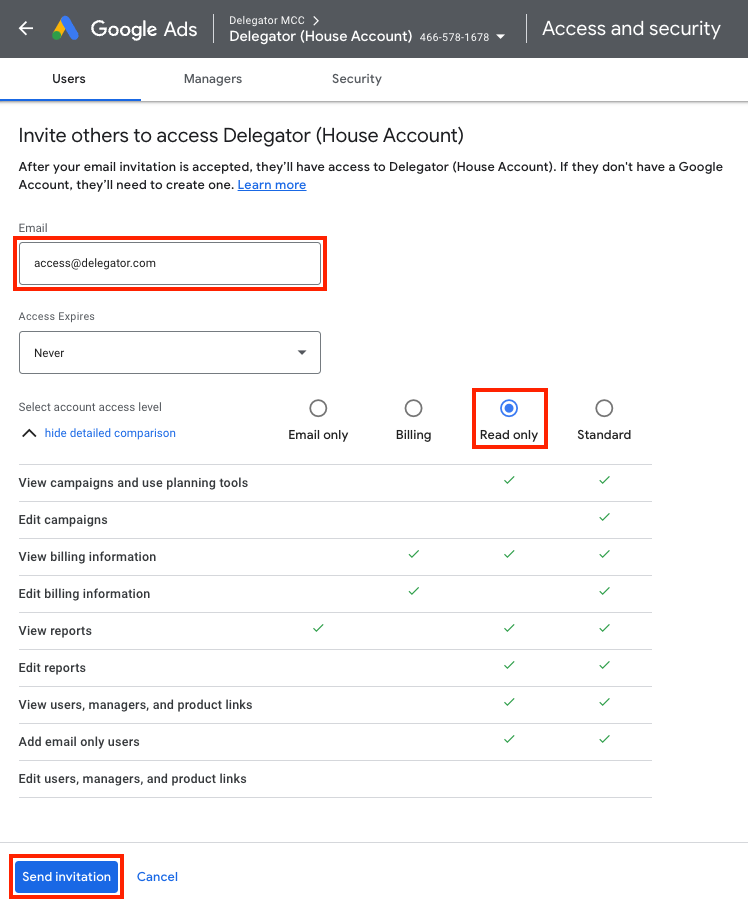Switch to the Users tab

[69, 79]
